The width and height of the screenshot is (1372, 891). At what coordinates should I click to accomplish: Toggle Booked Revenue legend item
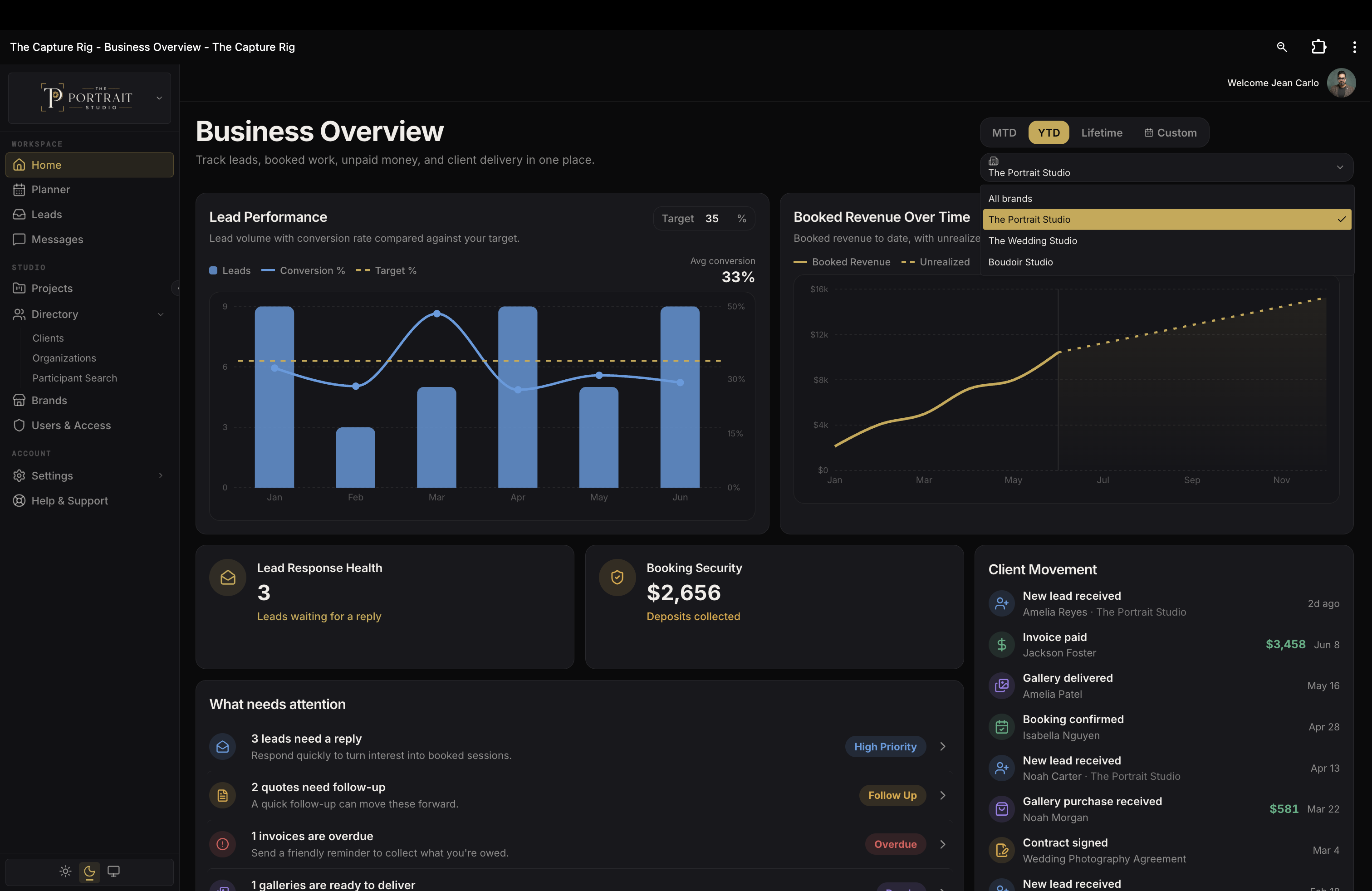pyautogui.click(x=842, y=262)
